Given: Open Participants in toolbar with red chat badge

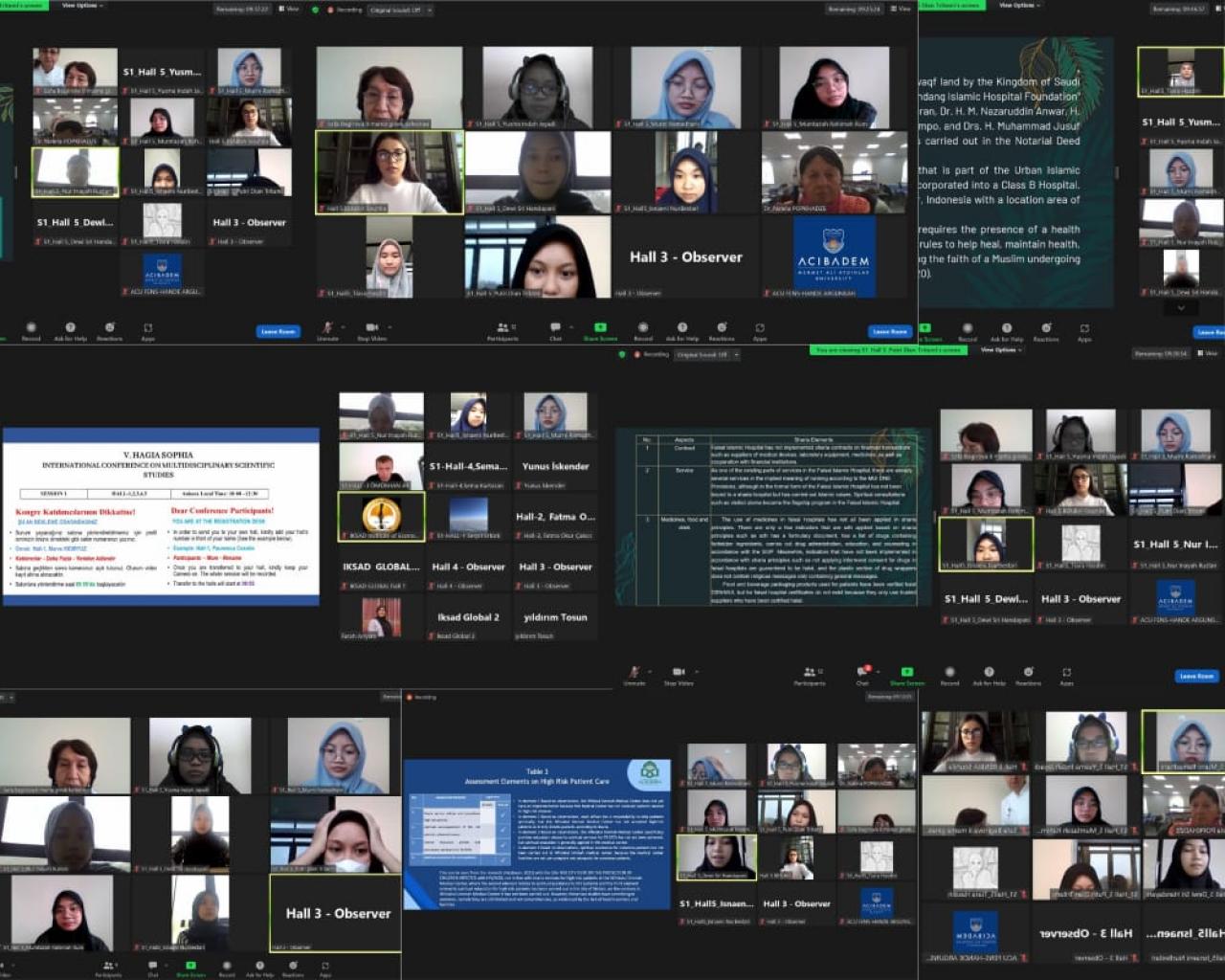Looking at the screenshot, I should [810, 674].
